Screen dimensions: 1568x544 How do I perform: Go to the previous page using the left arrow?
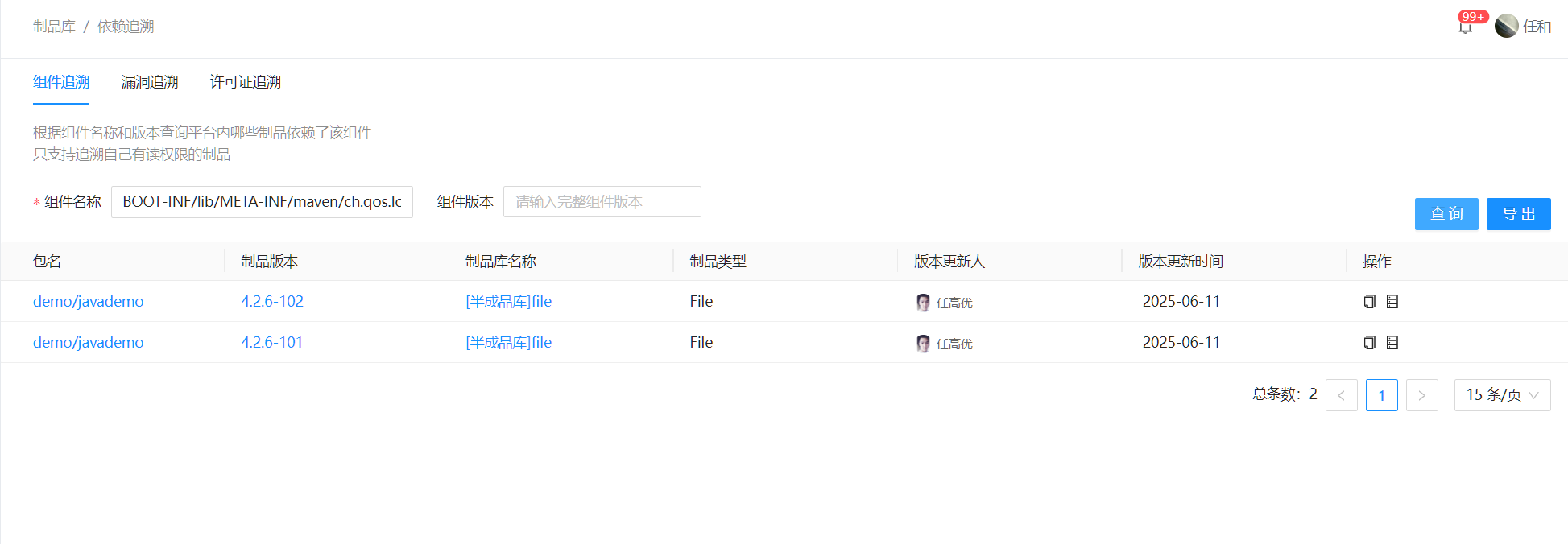pyautogui.click(x=1341, y=395)
